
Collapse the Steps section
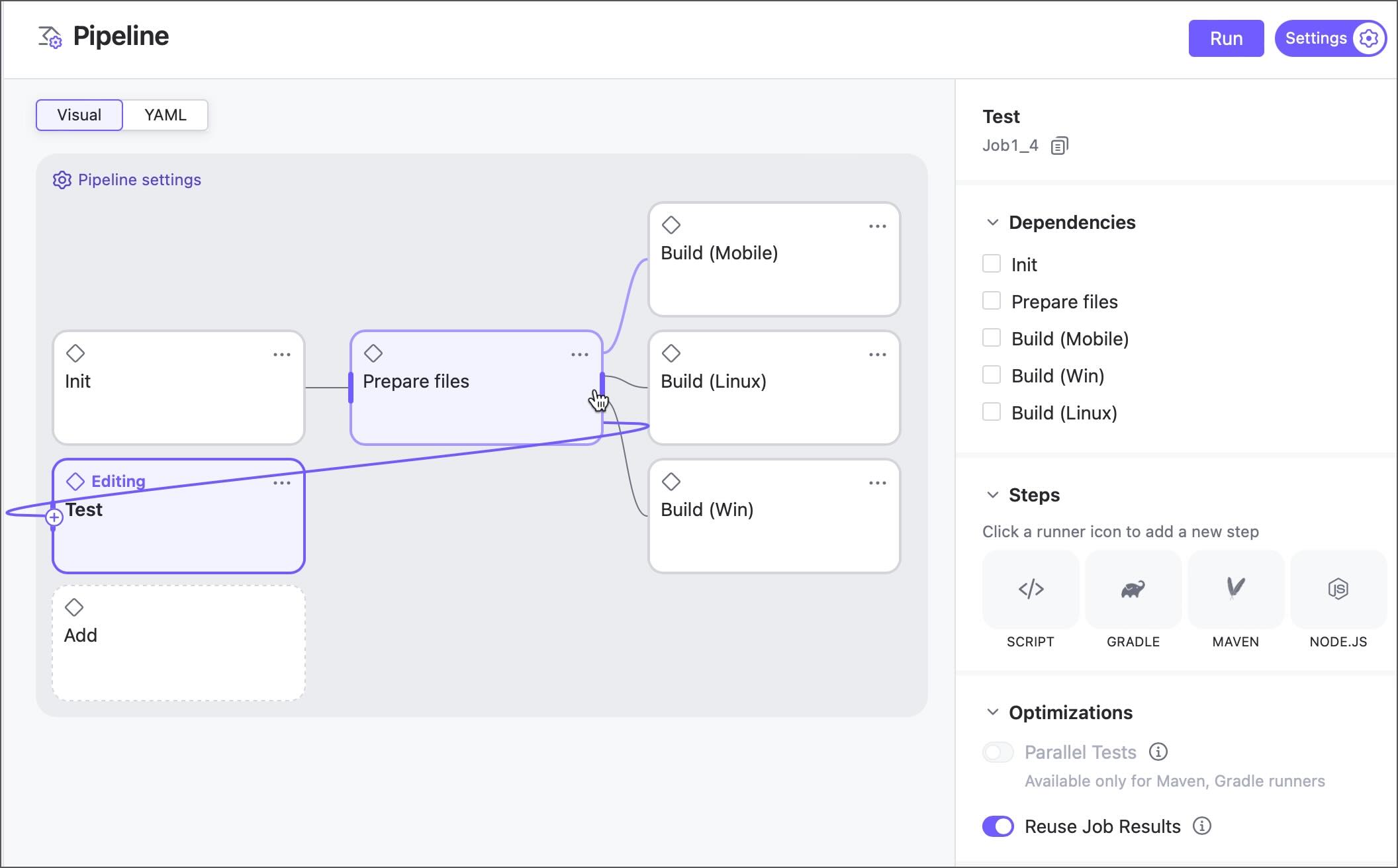click(992, 495)
